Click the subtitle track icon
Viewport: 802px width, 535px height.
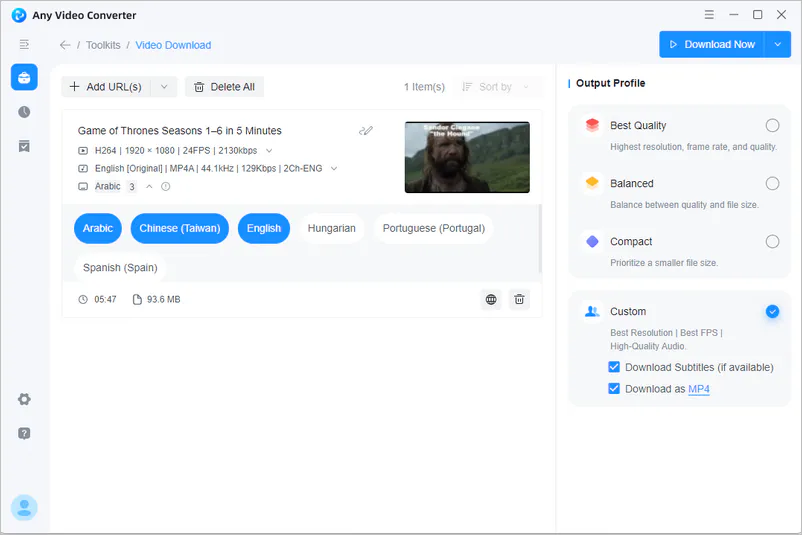click(83, 187)
